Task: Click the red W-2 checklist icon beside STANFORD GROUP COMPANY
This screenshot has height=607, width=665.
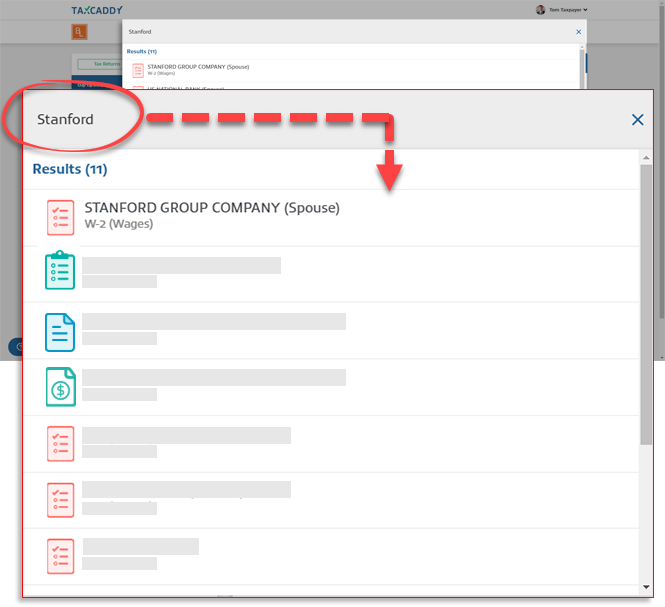Action: 60,218
